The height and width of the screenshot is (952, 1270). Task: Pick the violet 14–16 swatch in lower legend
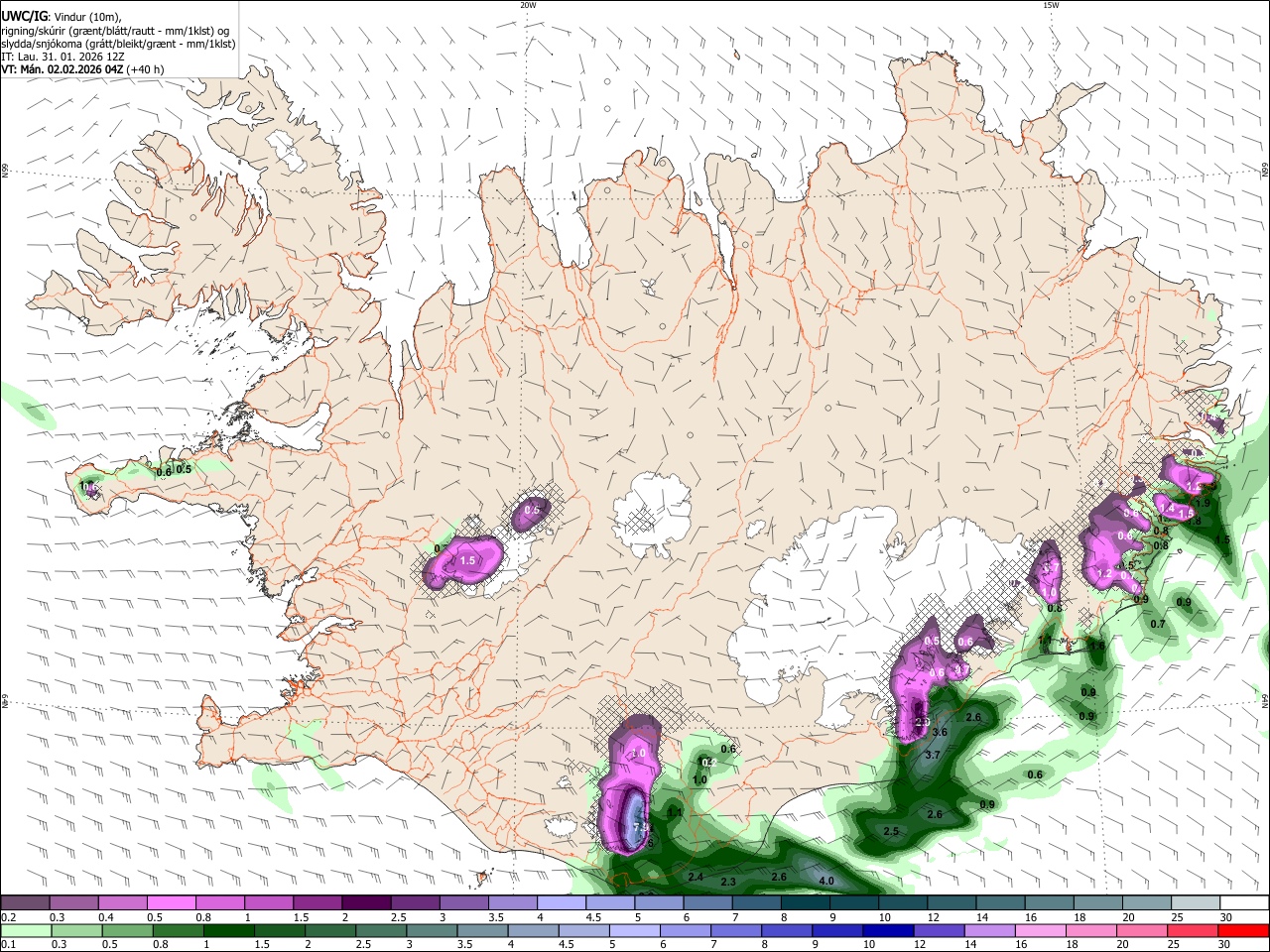click(989, 930)
